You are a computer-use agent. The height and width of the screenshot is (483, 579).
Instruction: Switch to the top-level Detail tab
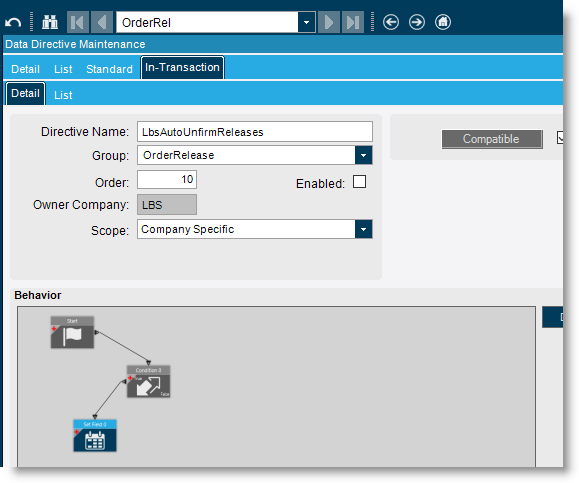coord(25,69)
